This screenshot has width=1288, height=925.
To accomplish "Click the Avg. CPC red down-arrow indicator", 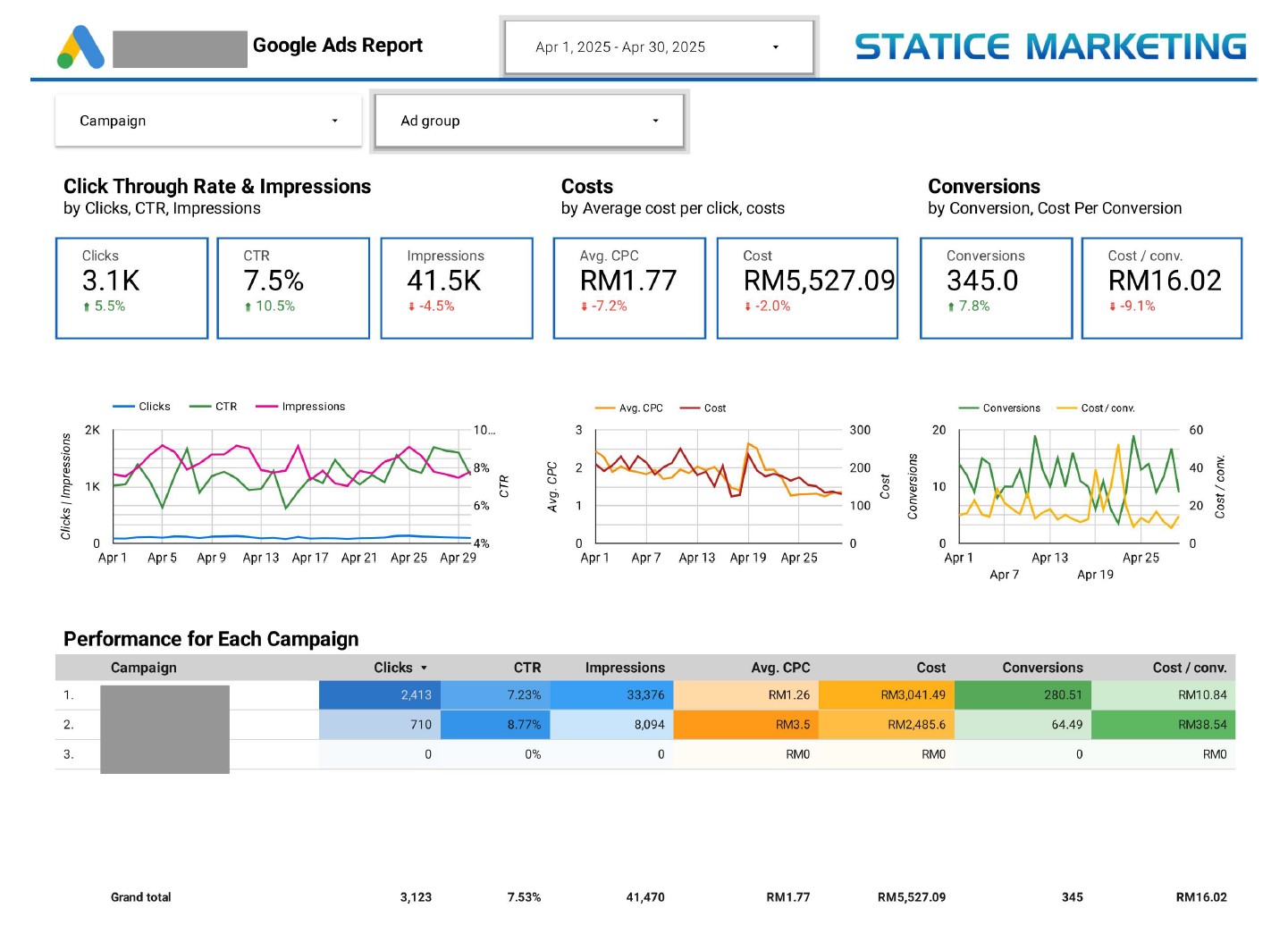I will coord(584,307).
